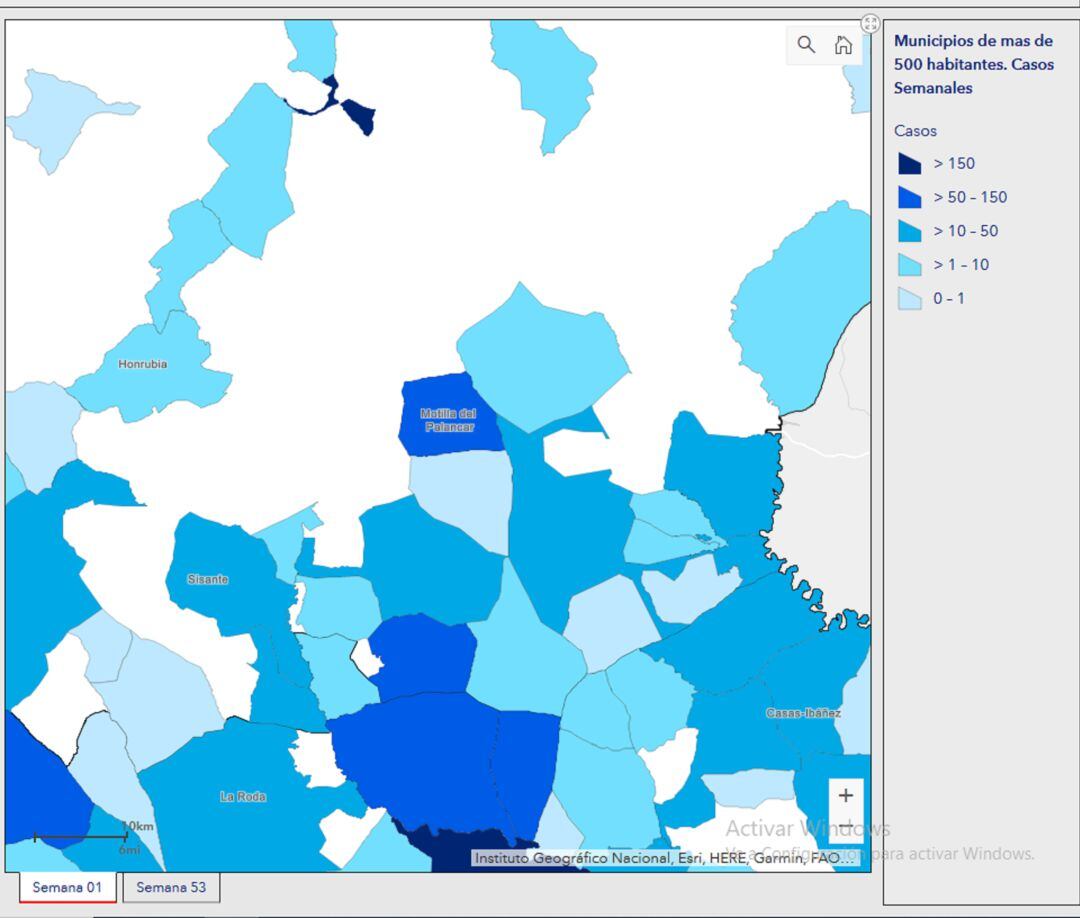
Task: Click the magnifier search icon on the map
Action: pos(806,45)
